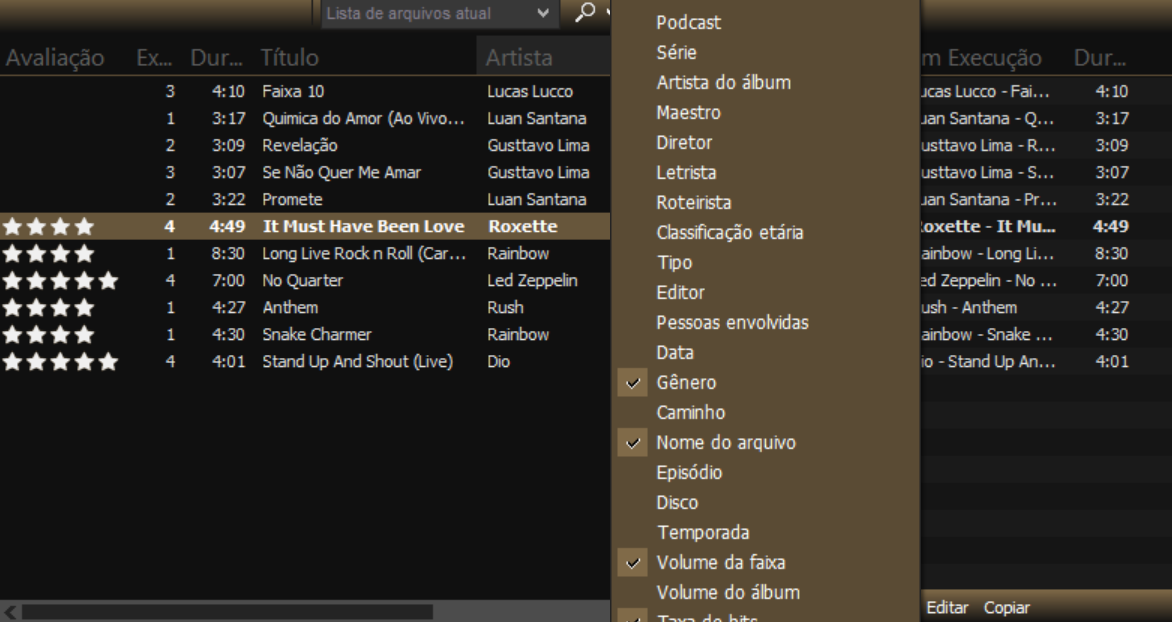
Task: Click the star rating of Stand Up And Shout
Action: [x=61, y=362]
